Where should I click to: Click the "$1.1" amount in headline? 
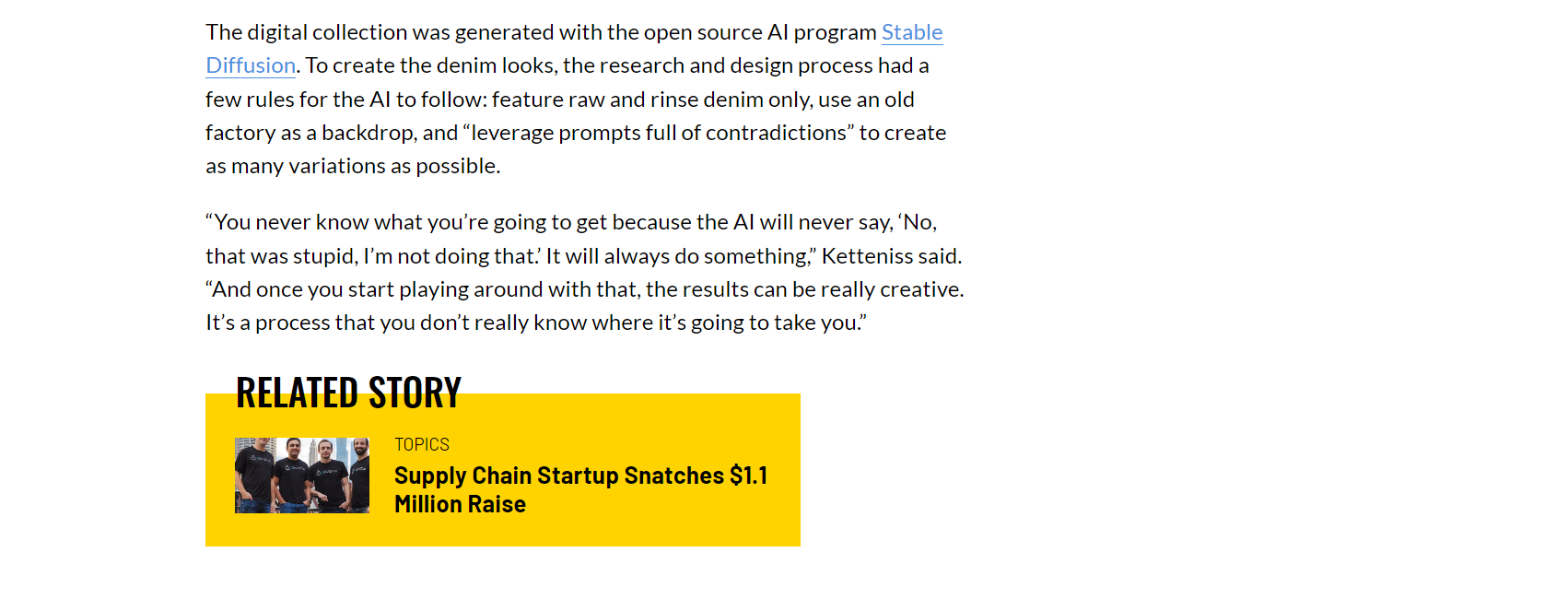point(748,476)
